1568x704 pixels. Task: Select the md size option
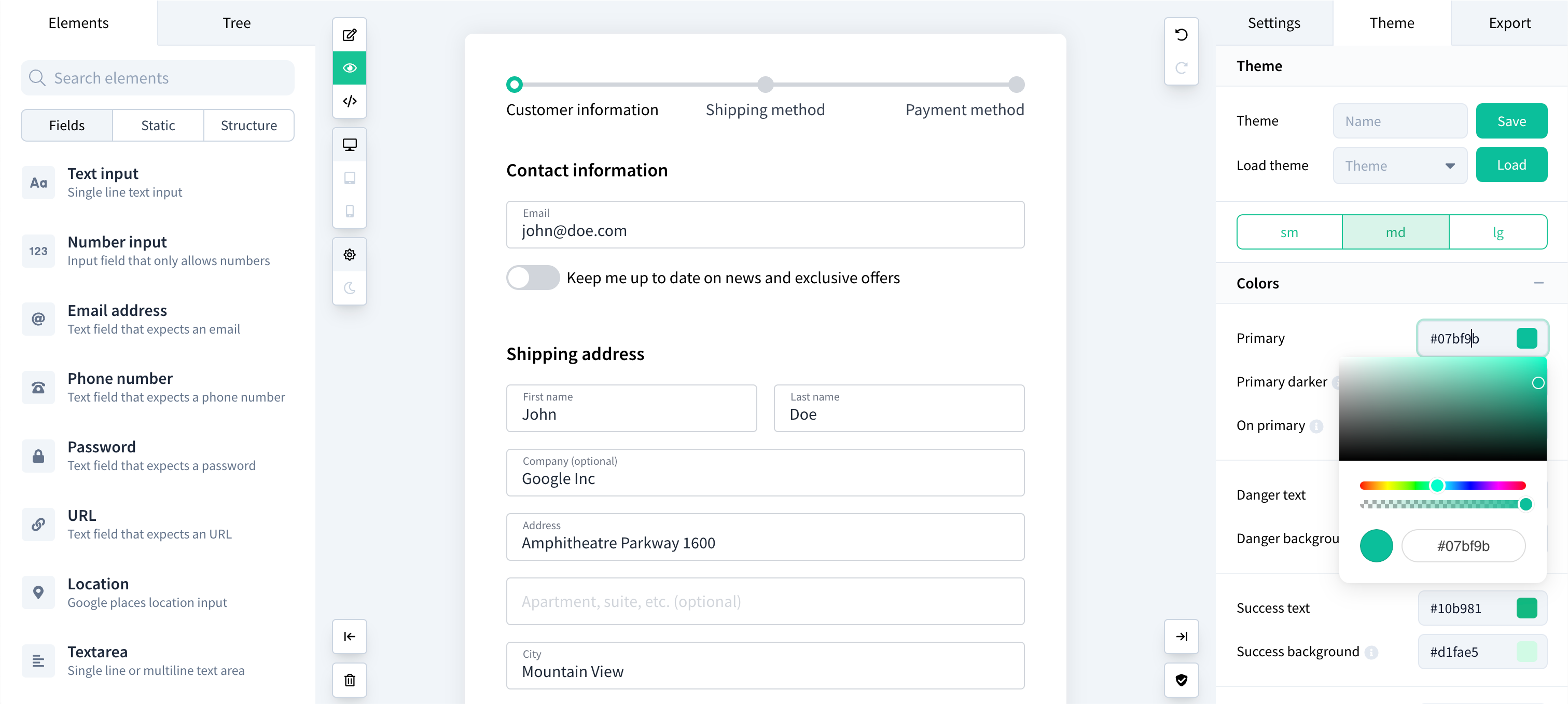pos(1395,231)
